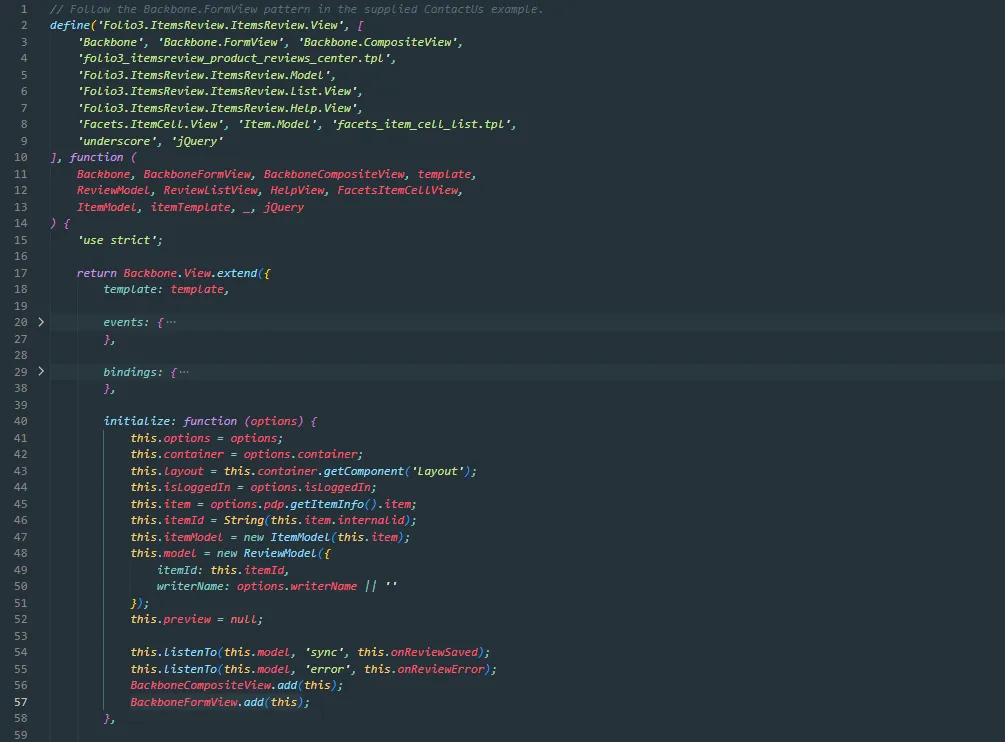This screenshot has width=1005, height=742.
Task: Click the 'Facets.ItemCell.View' string
Action: [151, 124]
